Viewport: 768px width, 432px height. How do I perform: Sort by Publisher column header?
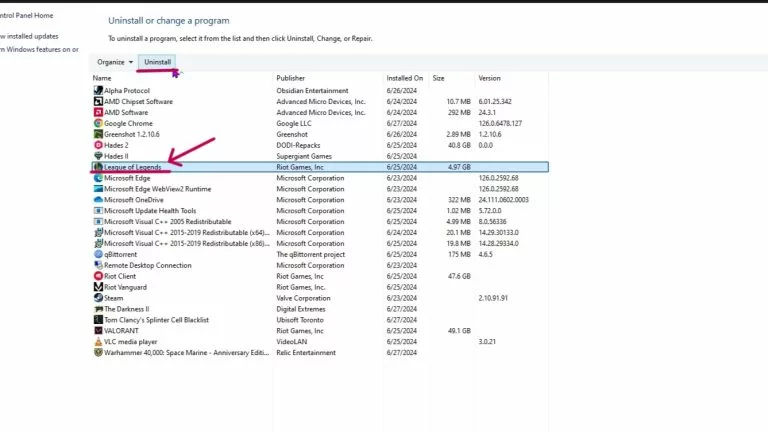pyautogui.click(x=290, y=78)
